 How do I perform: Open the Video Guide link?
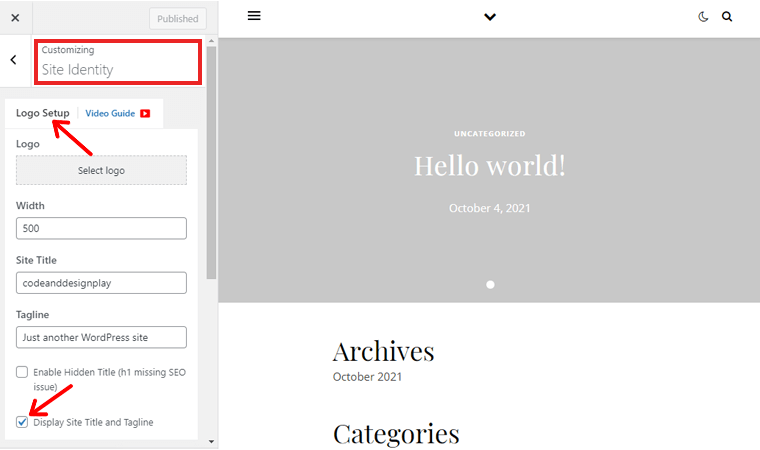(x=110, y=114)
